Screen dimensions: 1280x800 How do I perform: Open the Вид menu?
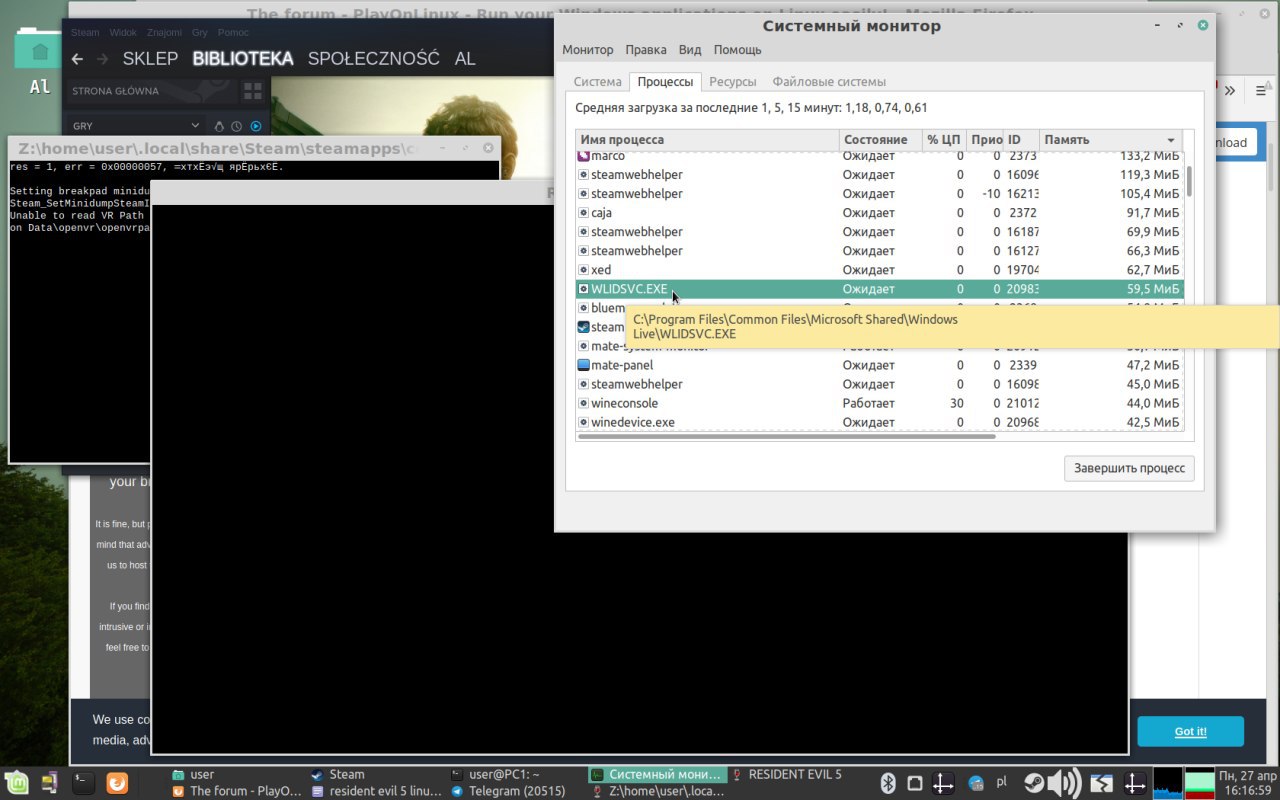click(690, 50)
